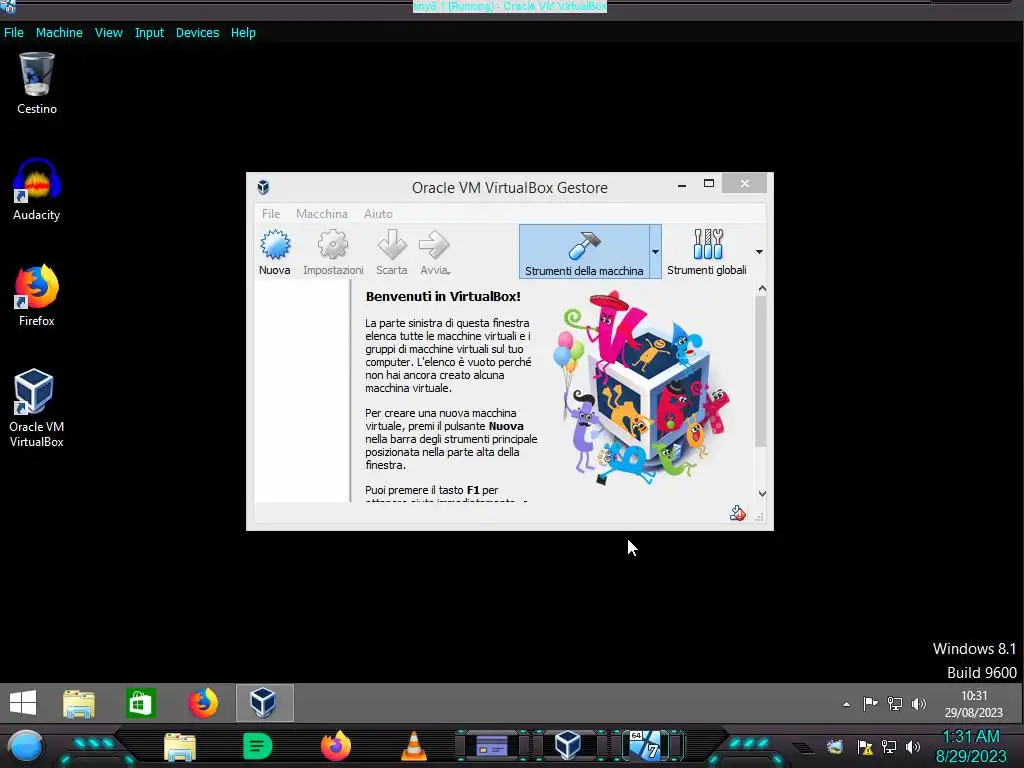This screenshot has width=1024, height=768.
Task: Open the Macchina menu
Action: click(322, 214)
